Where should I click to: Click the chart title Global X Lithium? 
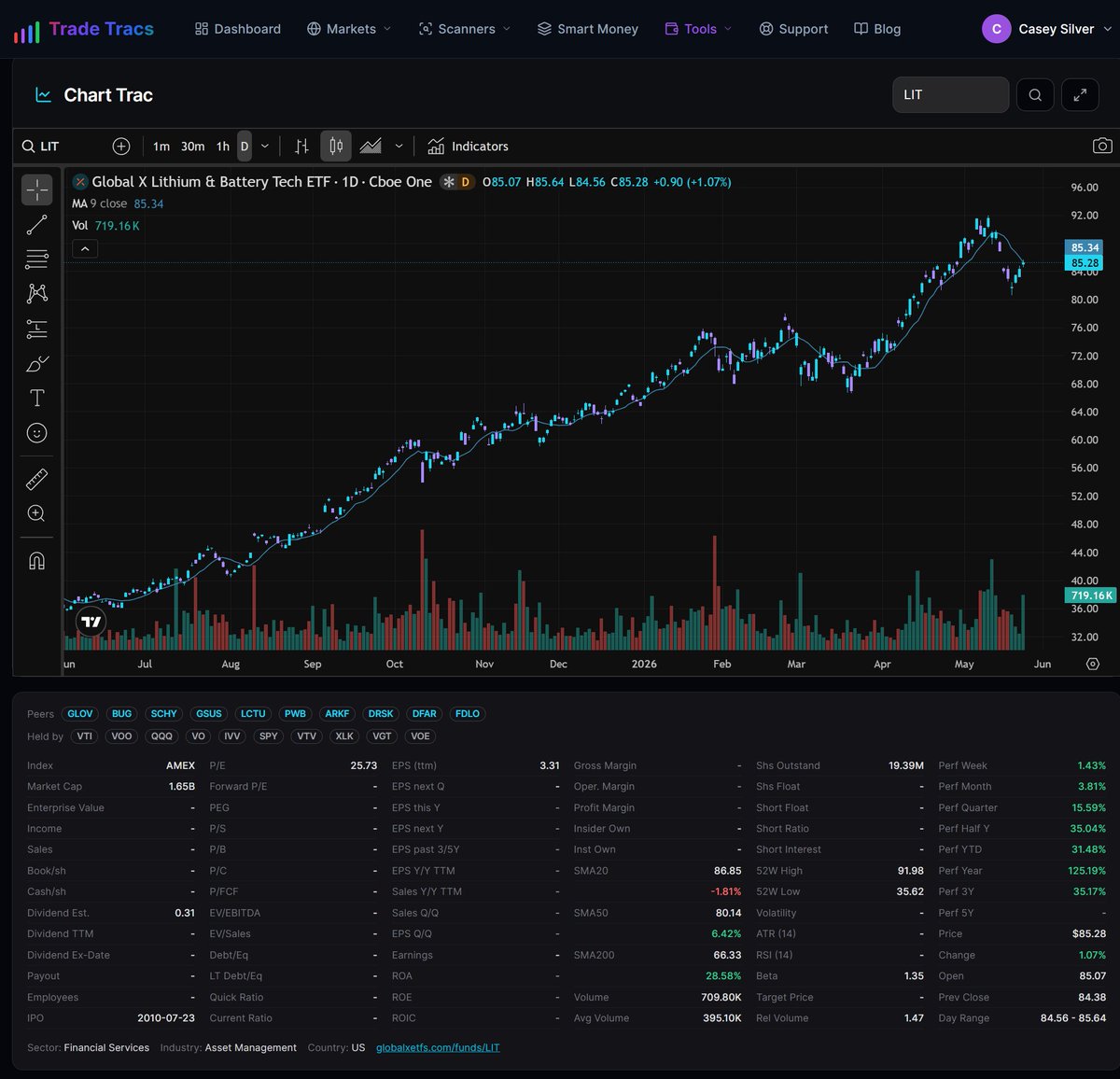[x=261, y=182]
